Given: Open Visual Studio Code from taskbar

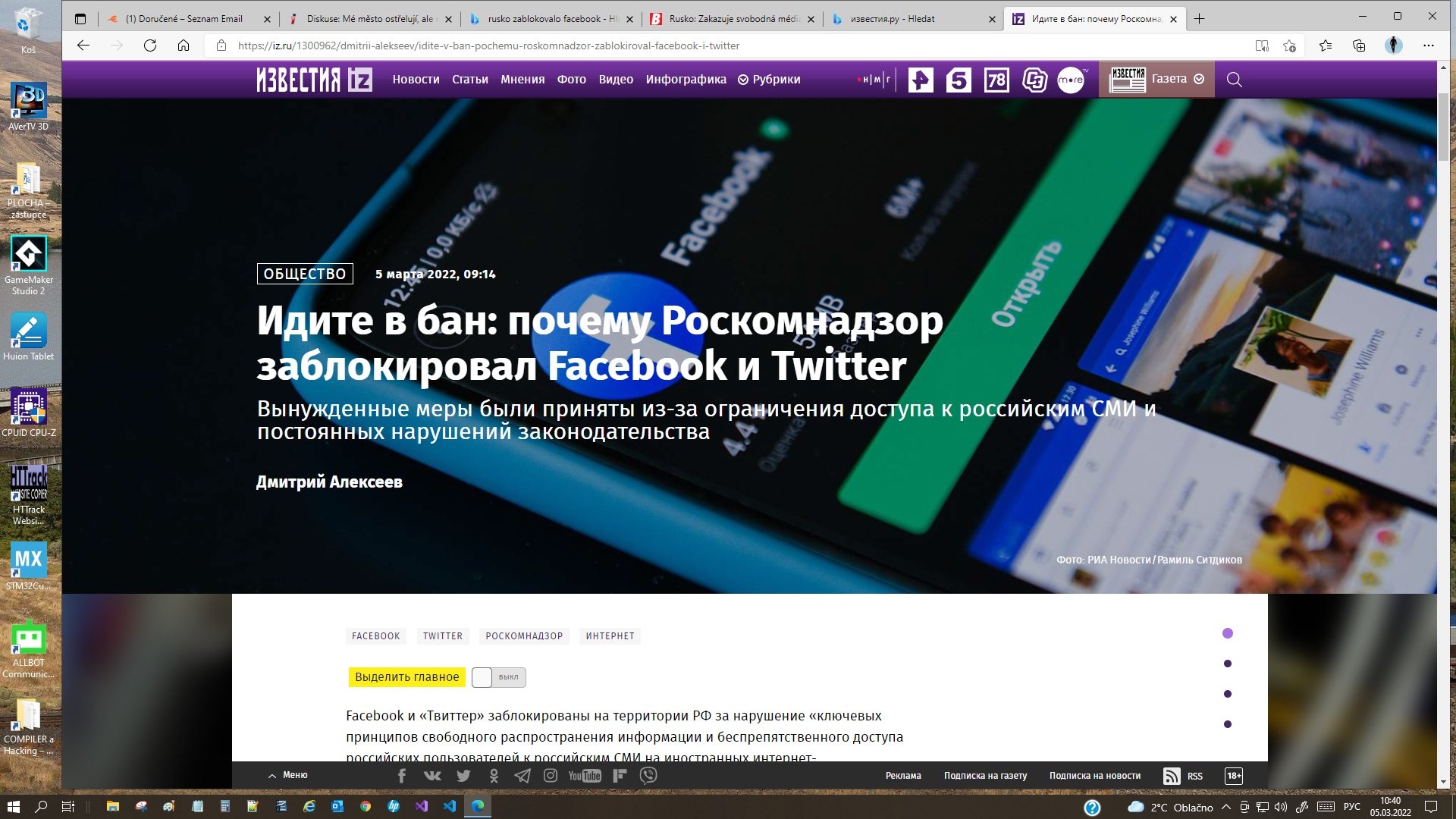Looking at the screenshot, I should (x=450, y=806).
